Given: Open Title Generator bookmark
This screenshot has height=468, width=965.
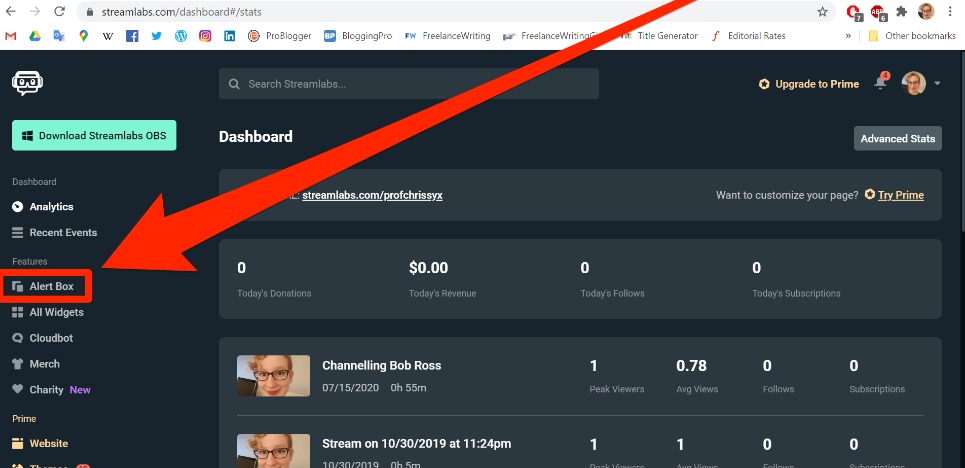Looking at the screenshot, I should click(x=659, y=36).
